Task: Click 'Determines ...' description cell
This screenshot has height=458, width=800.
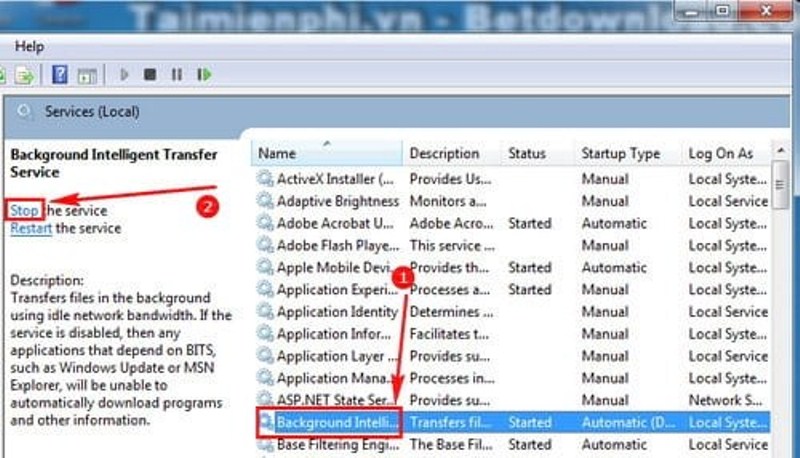Action: click(451, 312)
